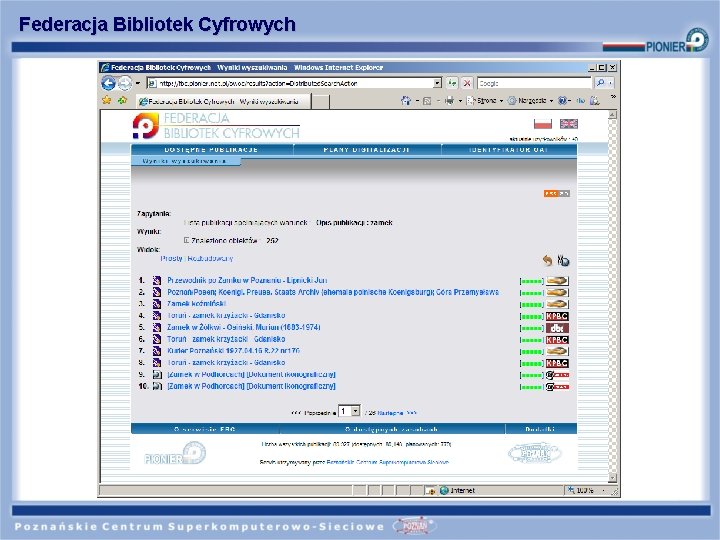720x540 pixels.
Task: Open Favorites star icon
Action: click(x=107, y=100)
